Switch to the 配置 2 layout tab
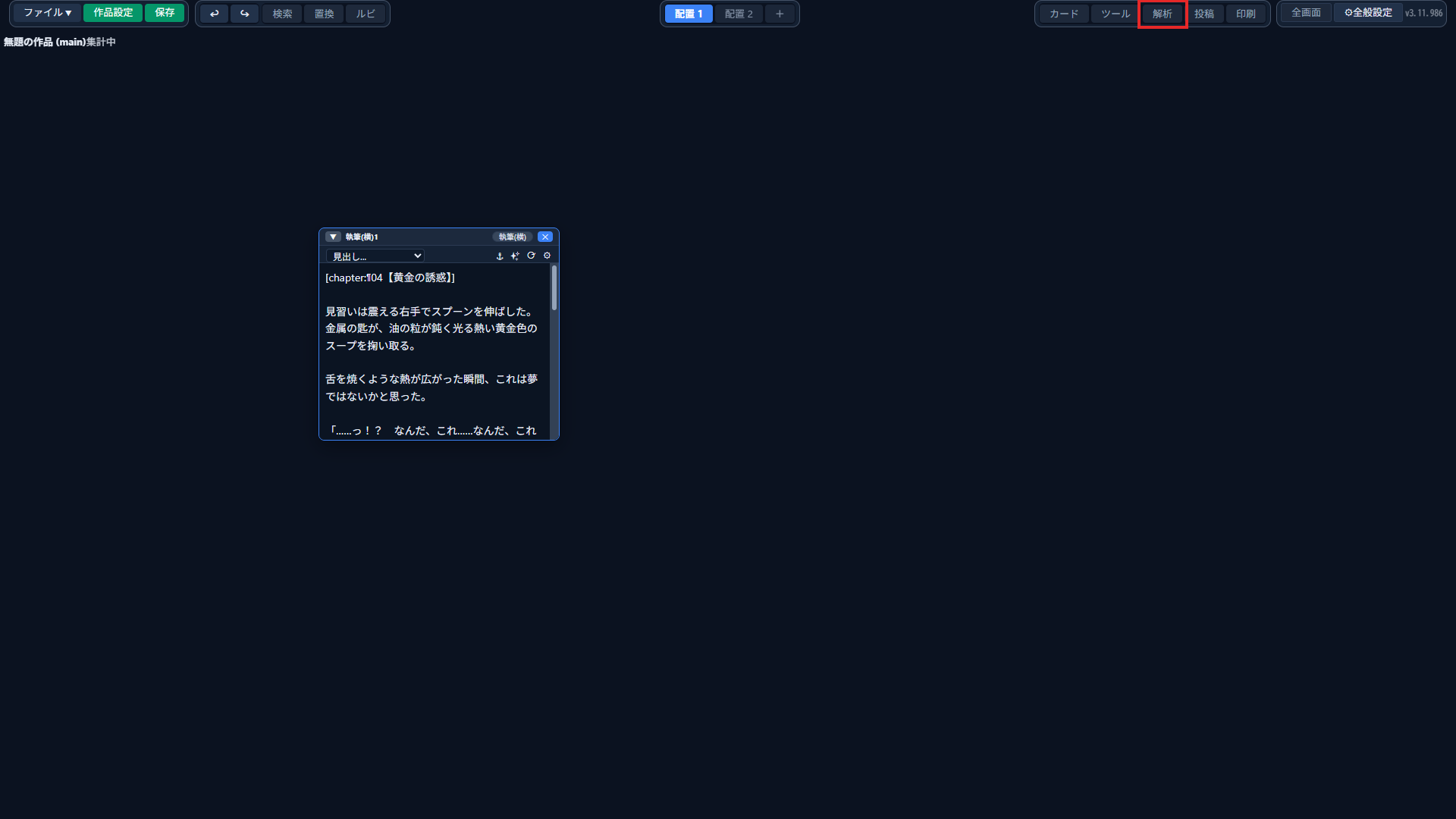This screenshot has width=1456, height=819. point(739,14)
